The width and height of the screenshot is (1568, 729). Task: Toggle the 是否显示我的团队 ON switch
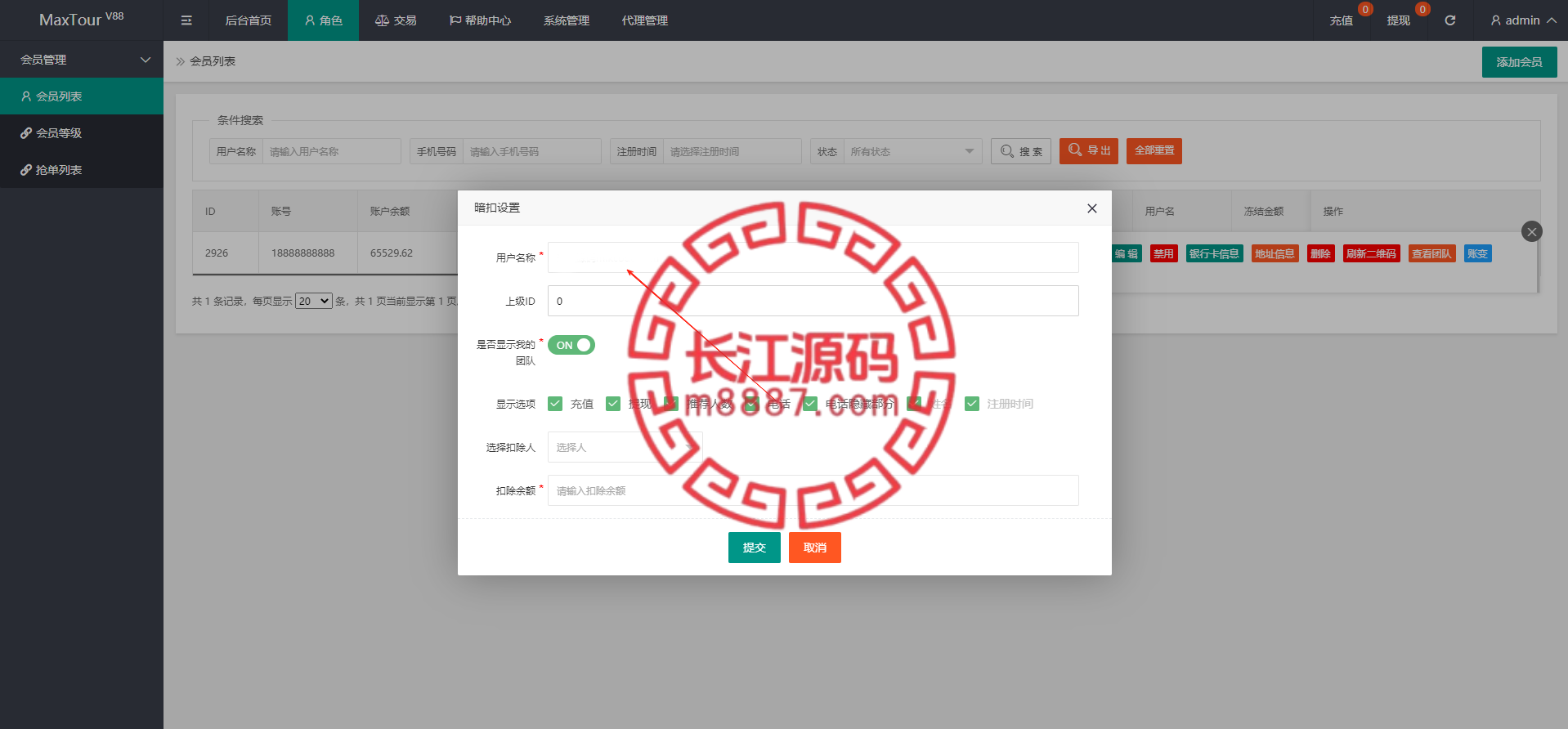pos(571,345)
